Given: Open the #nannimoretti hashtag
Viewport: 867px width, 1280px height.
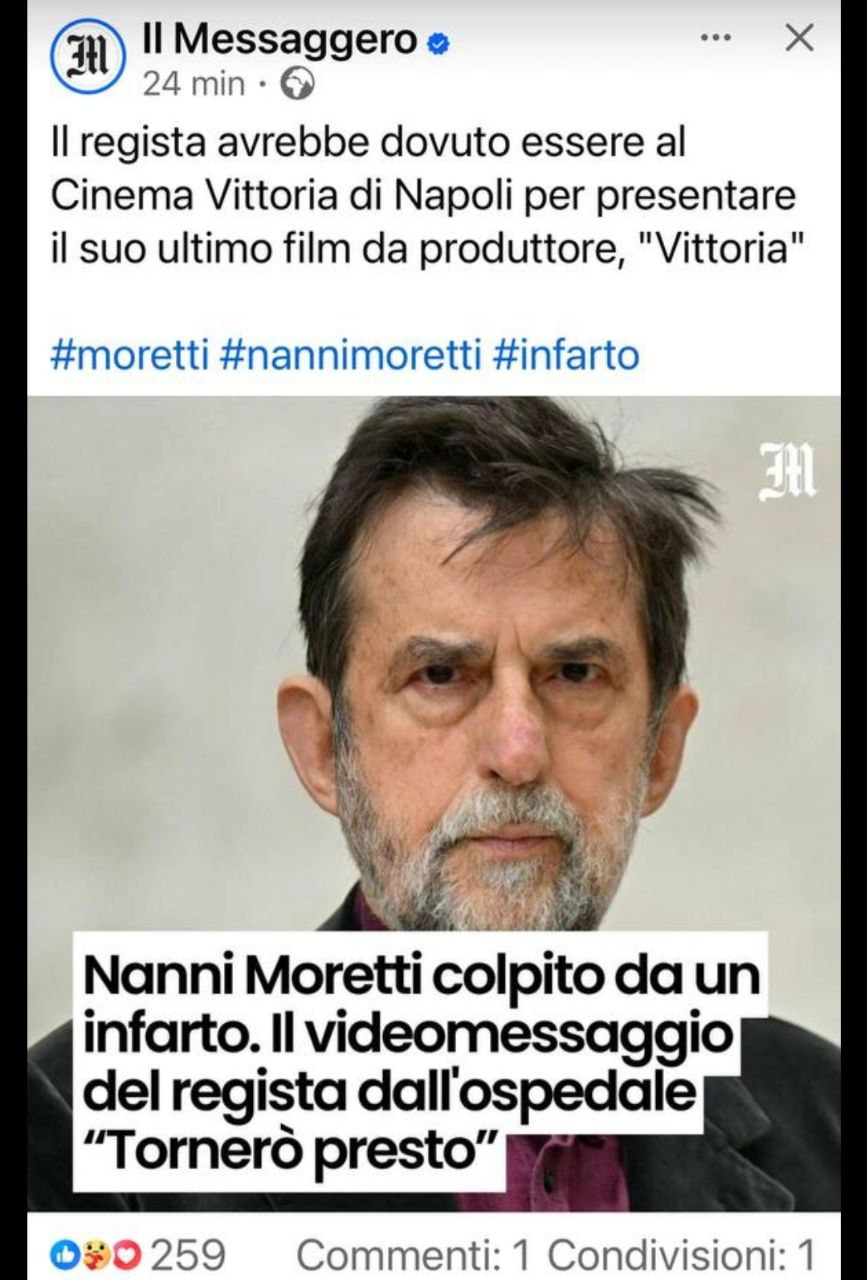Looking at the screenshot, I should click(350, 355).
